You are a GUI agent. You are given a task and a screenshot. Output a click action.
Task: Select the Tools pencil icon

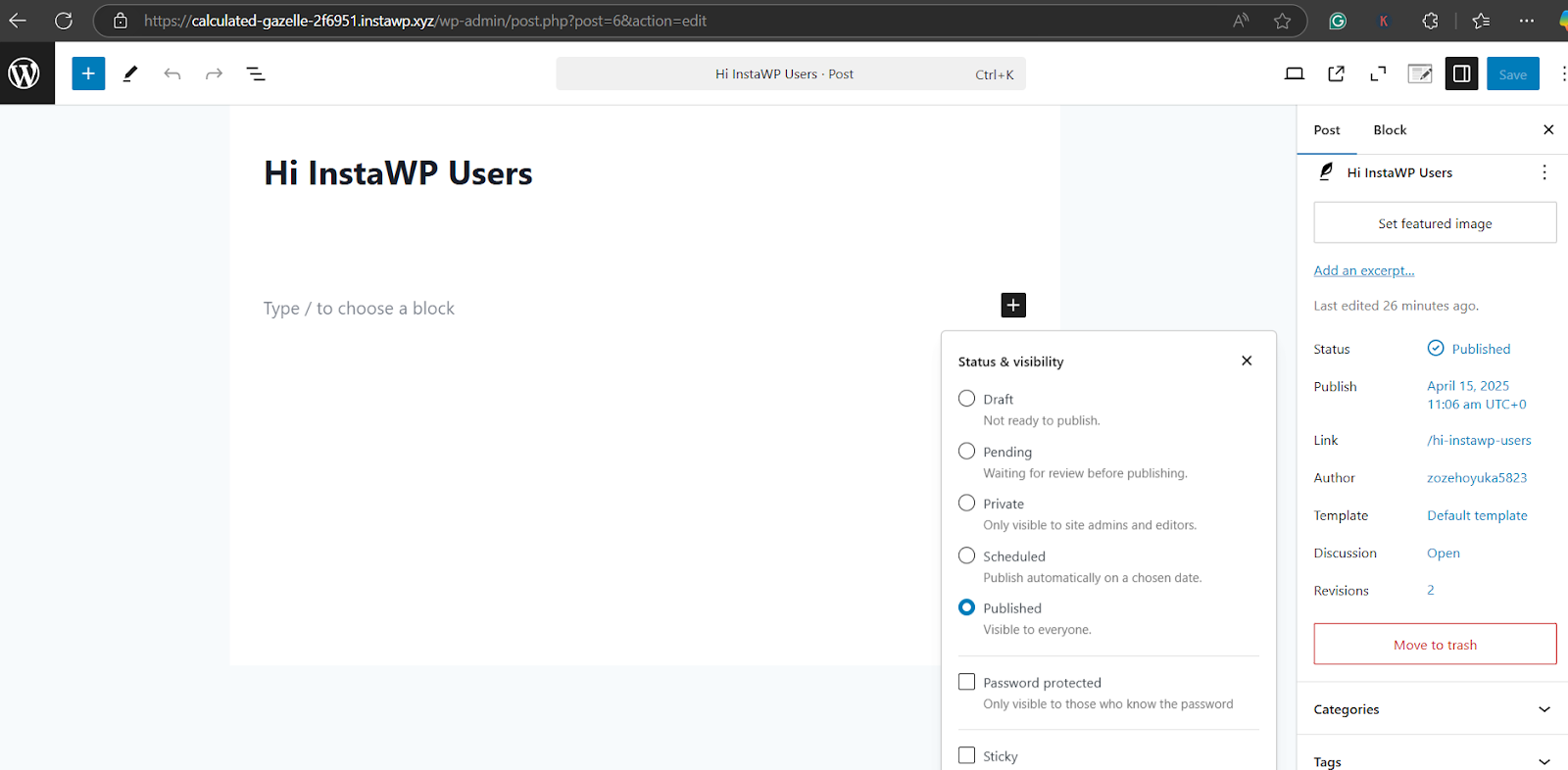[x=130, y=73]
